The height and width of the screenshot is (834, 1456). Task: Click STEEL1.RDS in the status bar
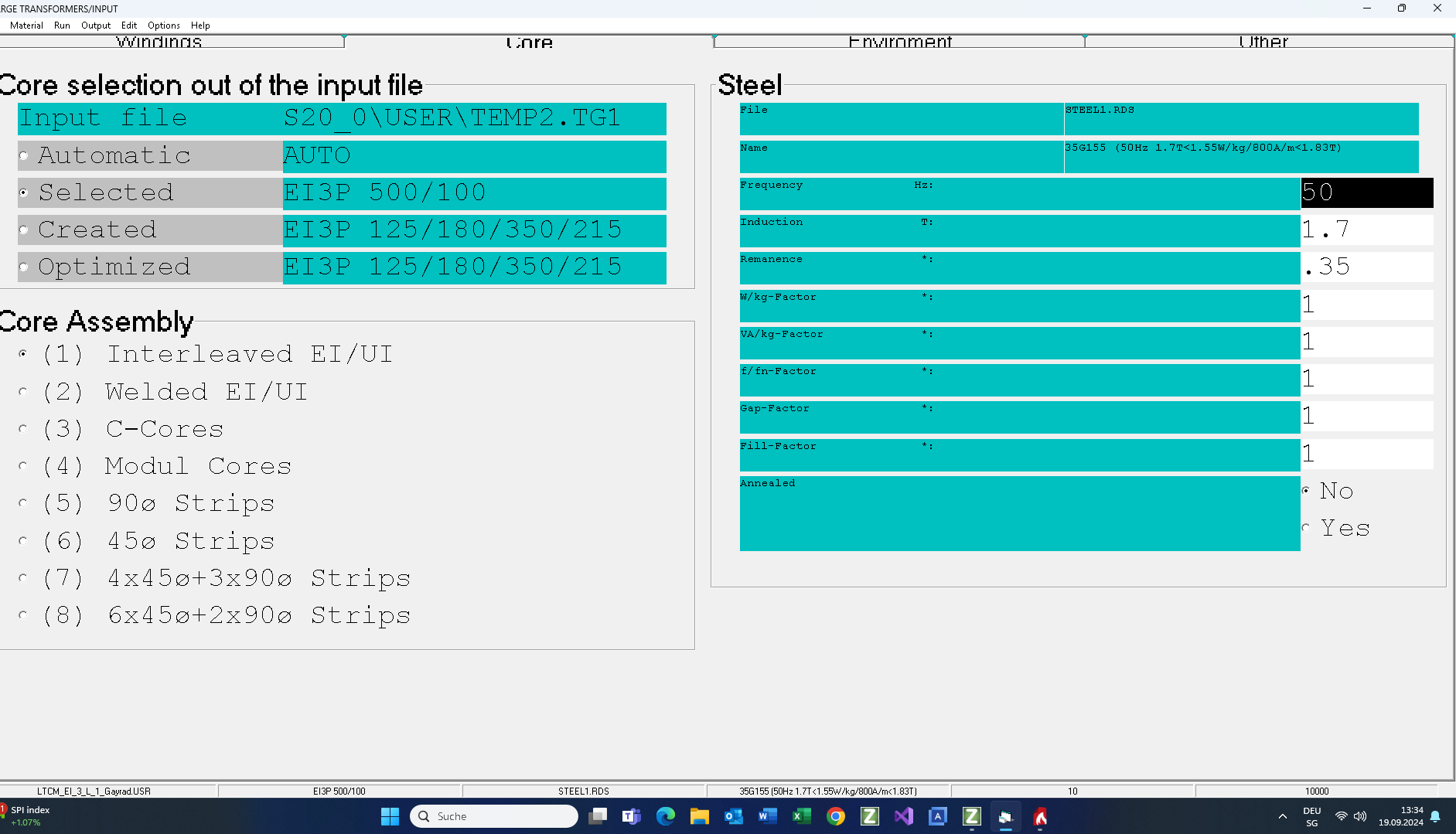click(x=584, y=791)
